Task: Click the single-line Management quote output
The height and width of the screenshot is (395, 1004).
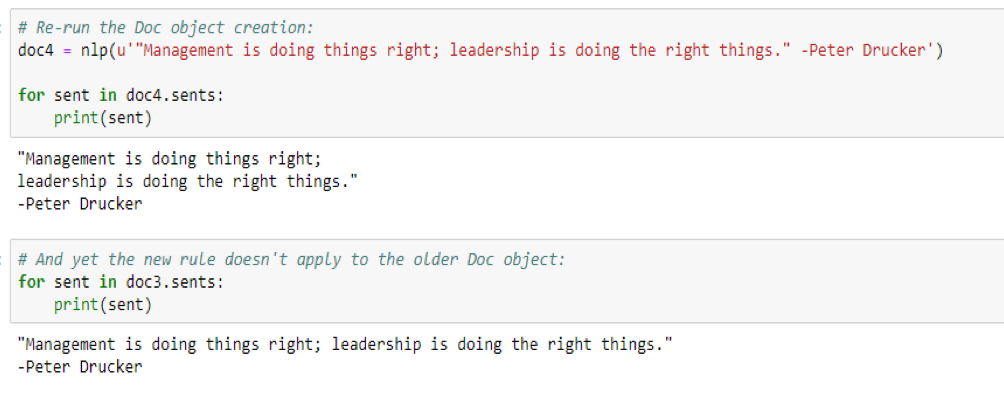Action: [345, 344]
